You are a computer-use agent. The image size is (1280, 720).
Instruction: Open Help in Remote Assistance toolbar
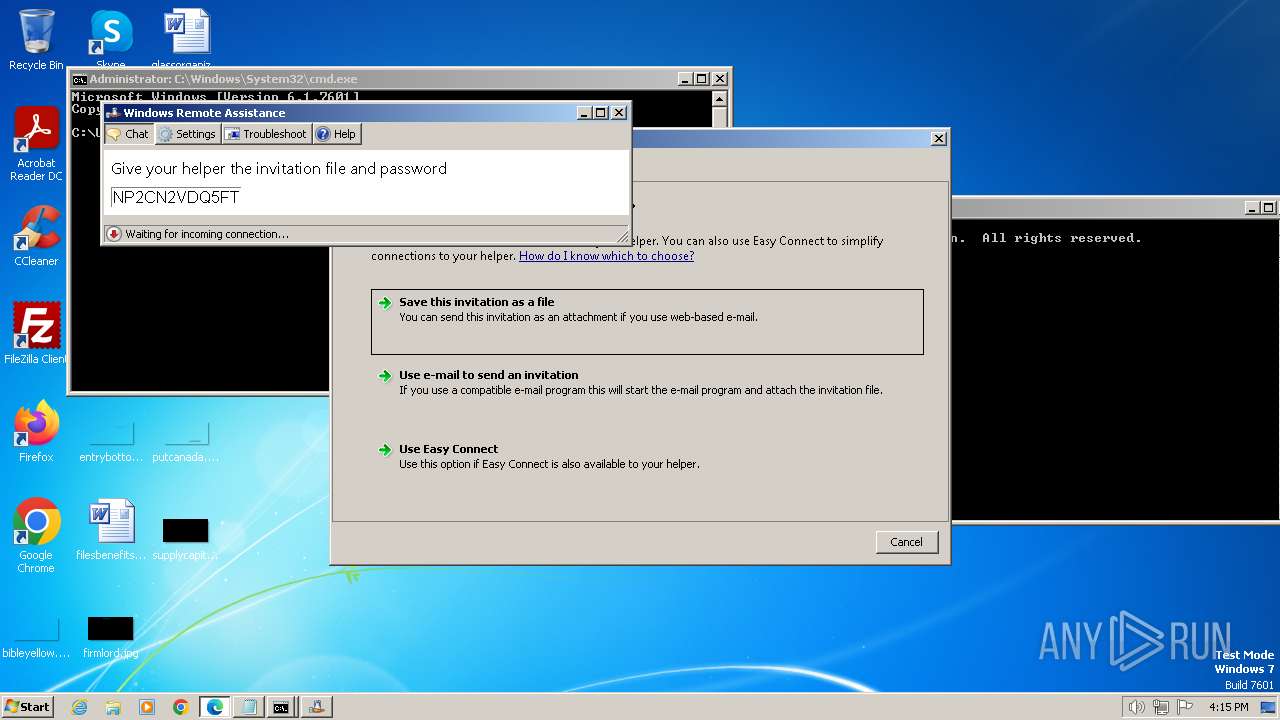point(336,134)
